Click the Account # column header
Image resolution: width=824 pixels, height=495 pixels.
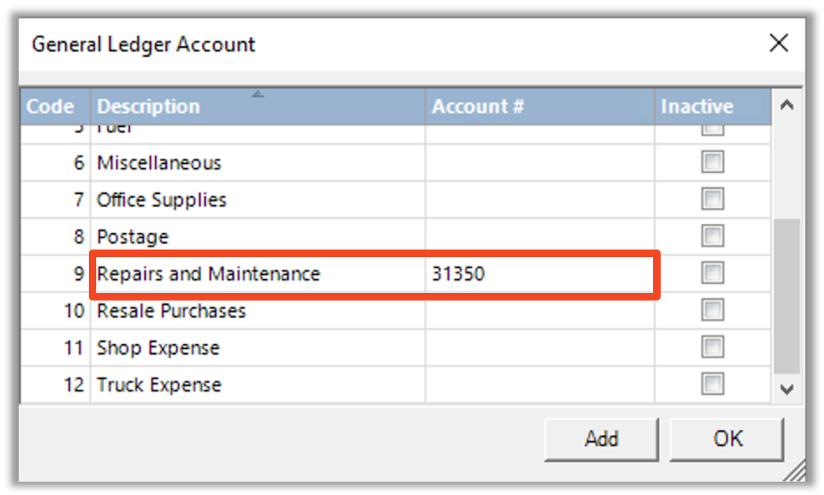tap(540, 107)
